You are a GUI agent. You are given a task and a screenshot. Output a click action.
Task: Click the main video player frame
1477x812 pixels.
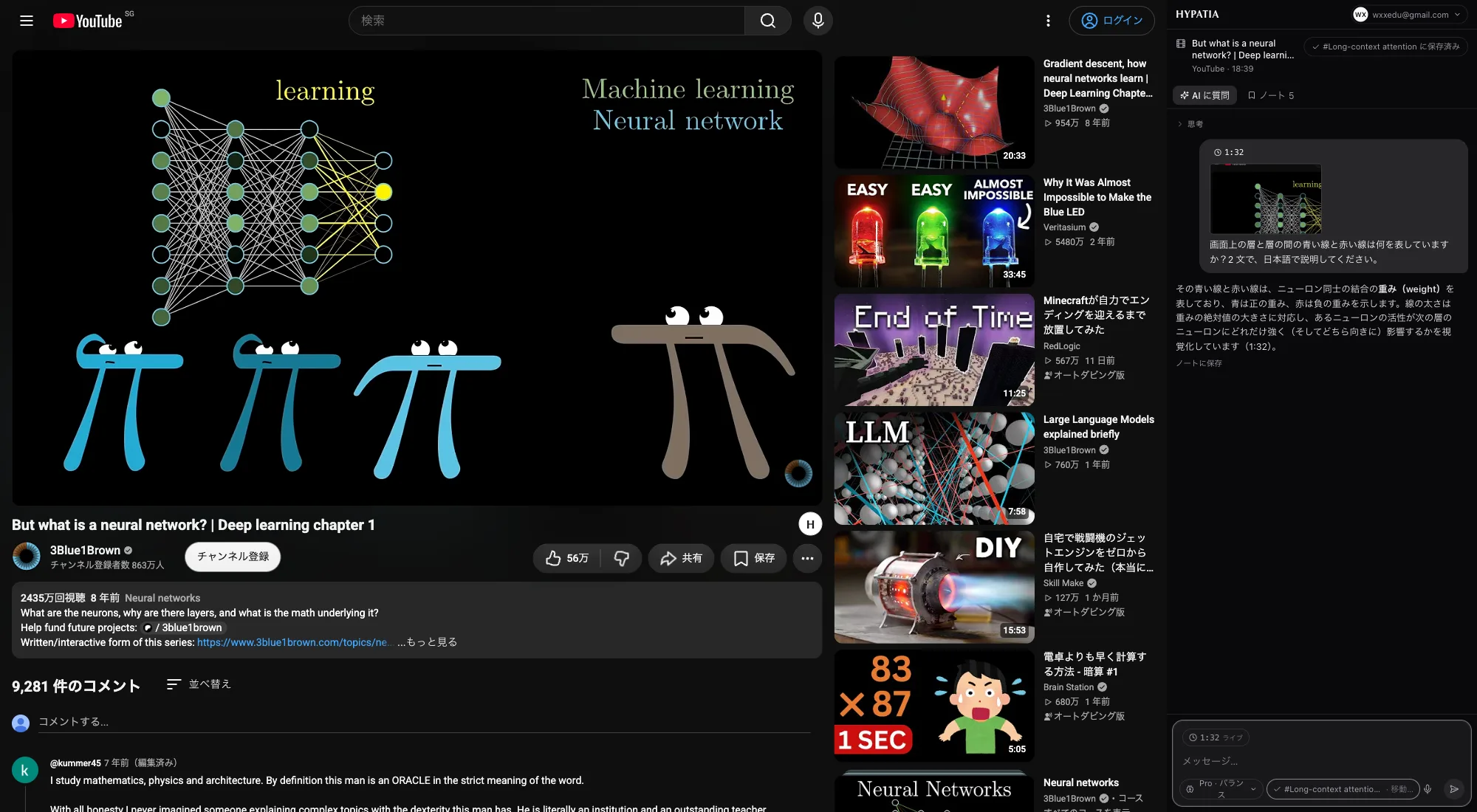click(x=417, y=278)
